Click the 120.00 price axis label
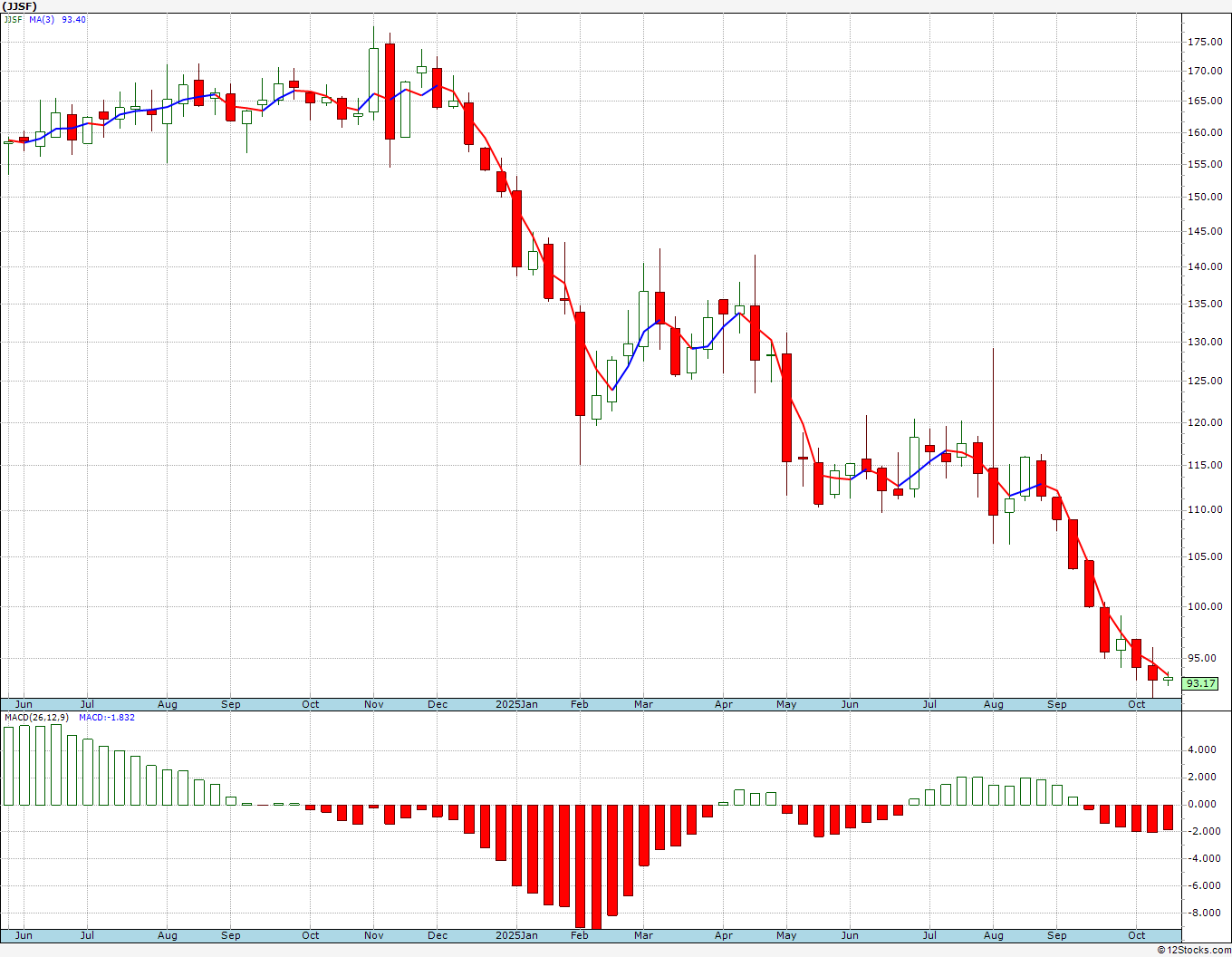 (x=1206, y=422)
